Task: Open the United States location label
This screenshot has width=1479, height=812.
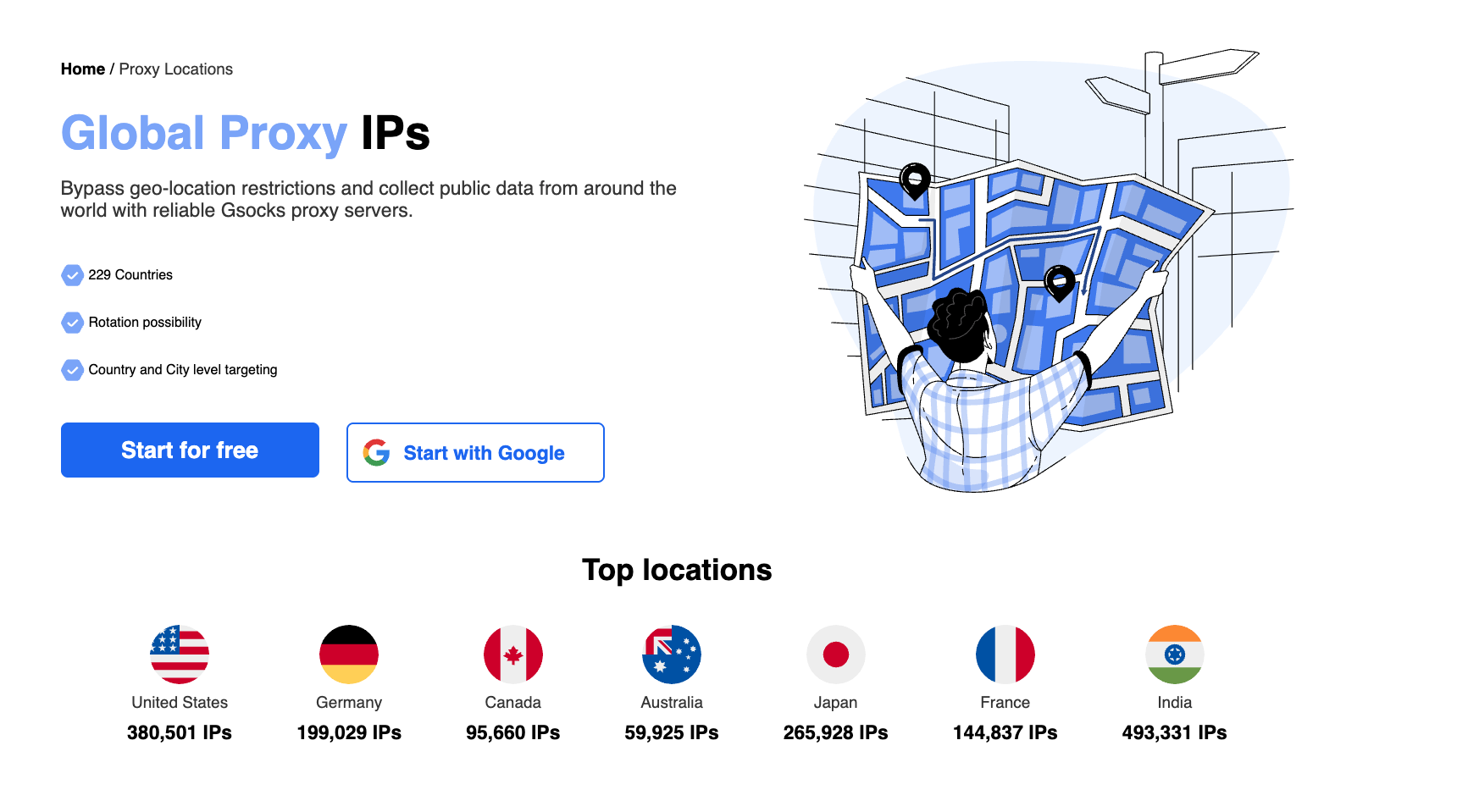Action: pyautogui.click(x=180, y=703)
